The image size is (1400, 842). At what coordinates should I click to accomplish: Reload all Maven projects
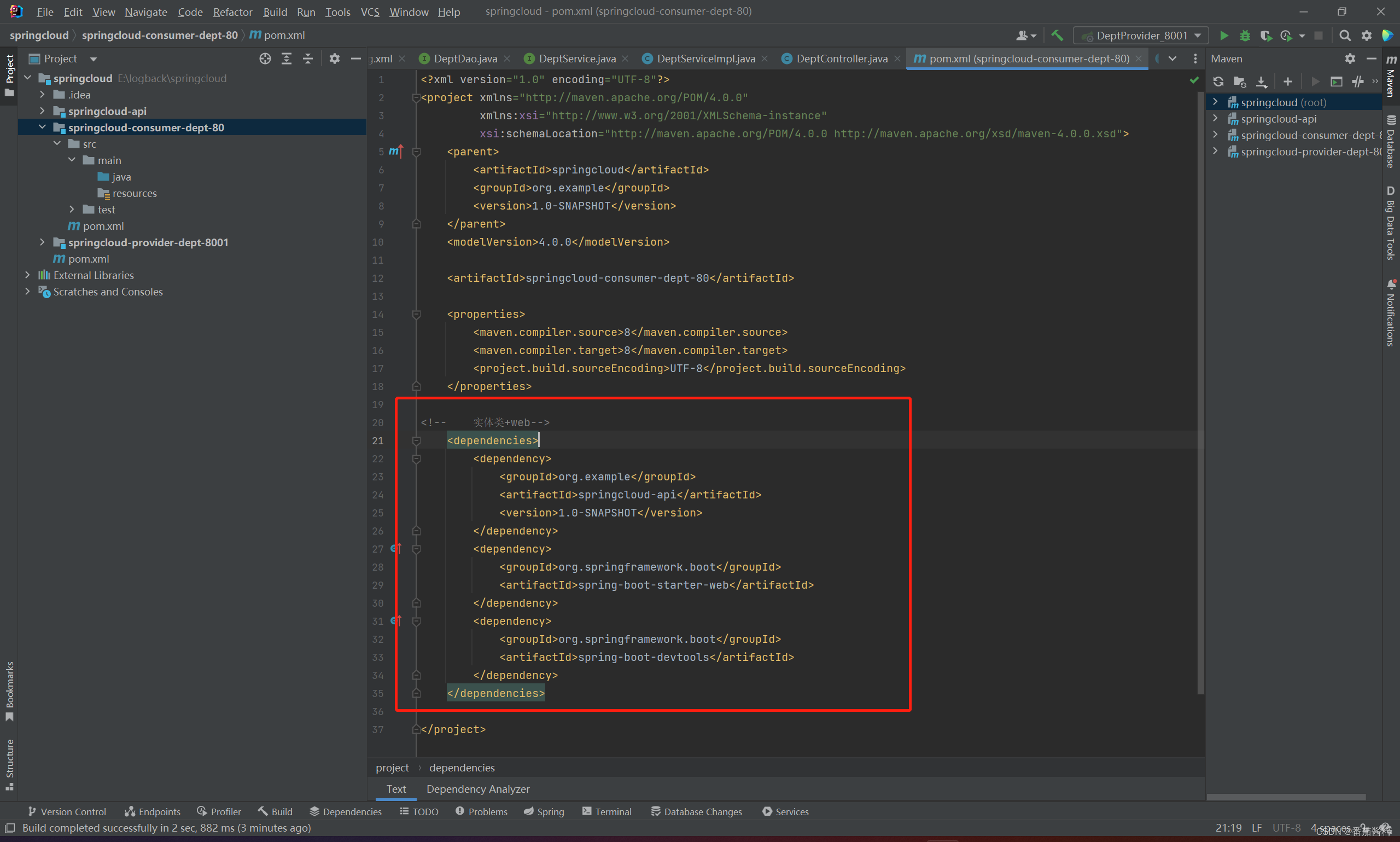[x=1218, y=82]
